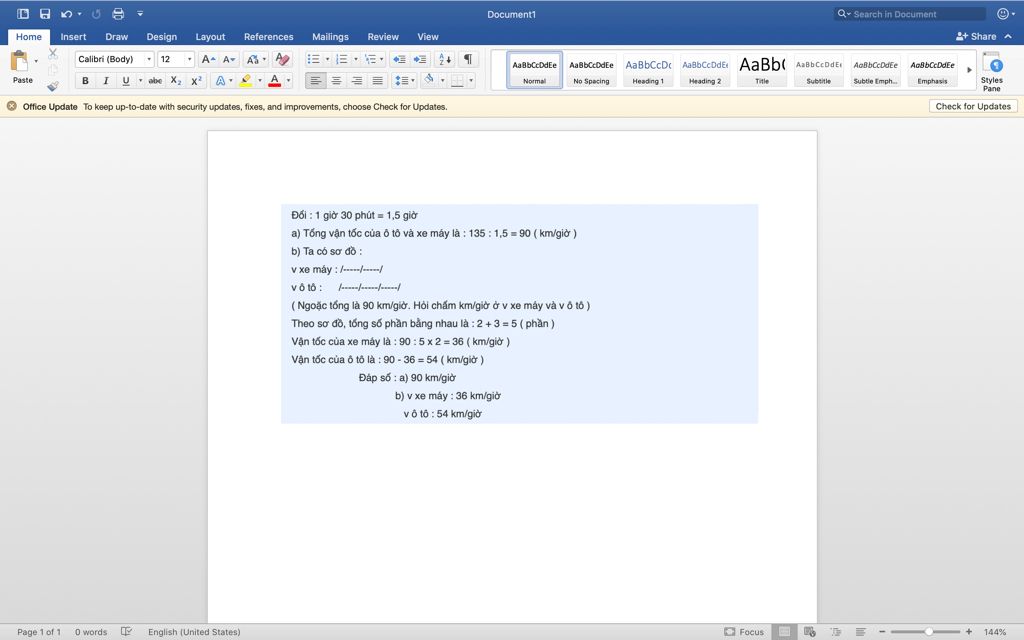Click the Share button
Image resolution: width=1024 pixels, height=640 pixels.
[x=976, y=37]
